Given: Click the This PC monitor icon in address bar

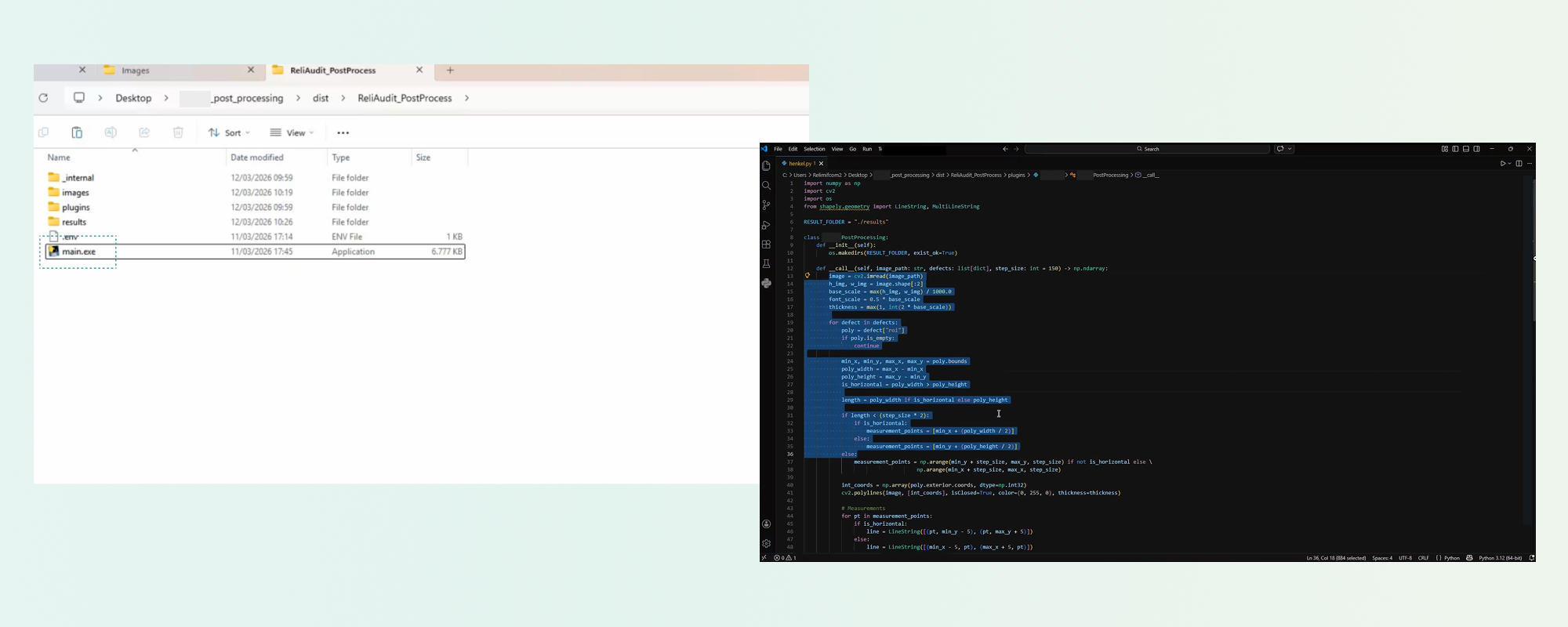Looking at the screenshot, I should tap(79, 98).
